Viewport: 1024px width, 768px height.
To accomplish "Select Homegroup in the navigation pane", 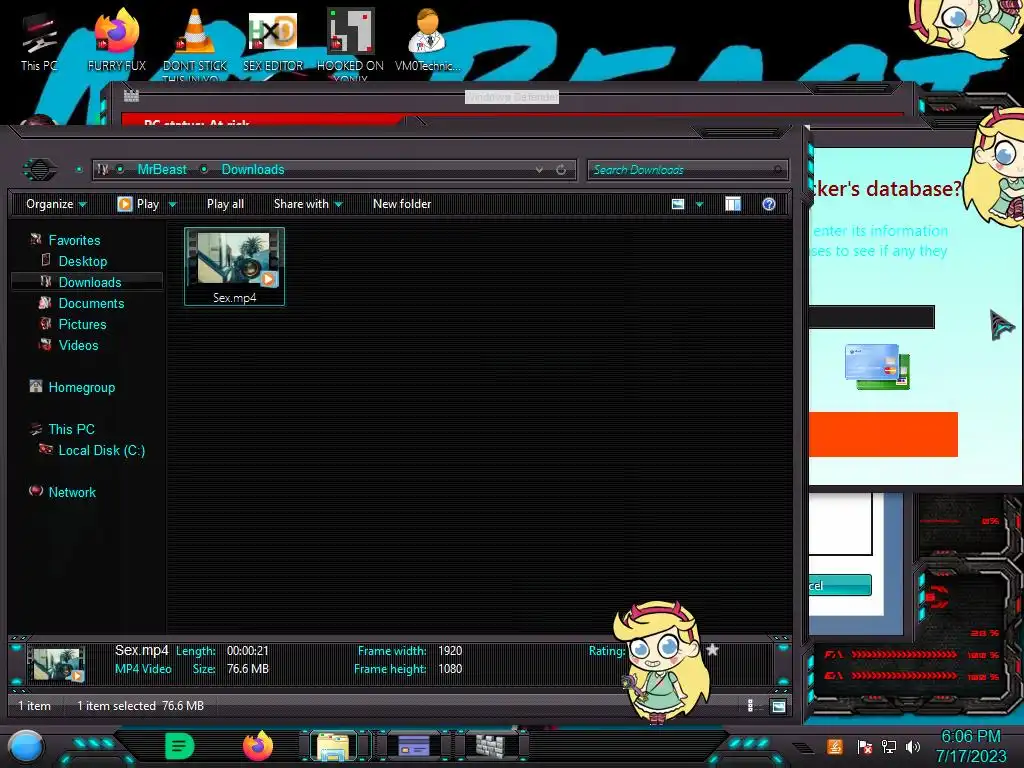I will click(x=81, y=387).
